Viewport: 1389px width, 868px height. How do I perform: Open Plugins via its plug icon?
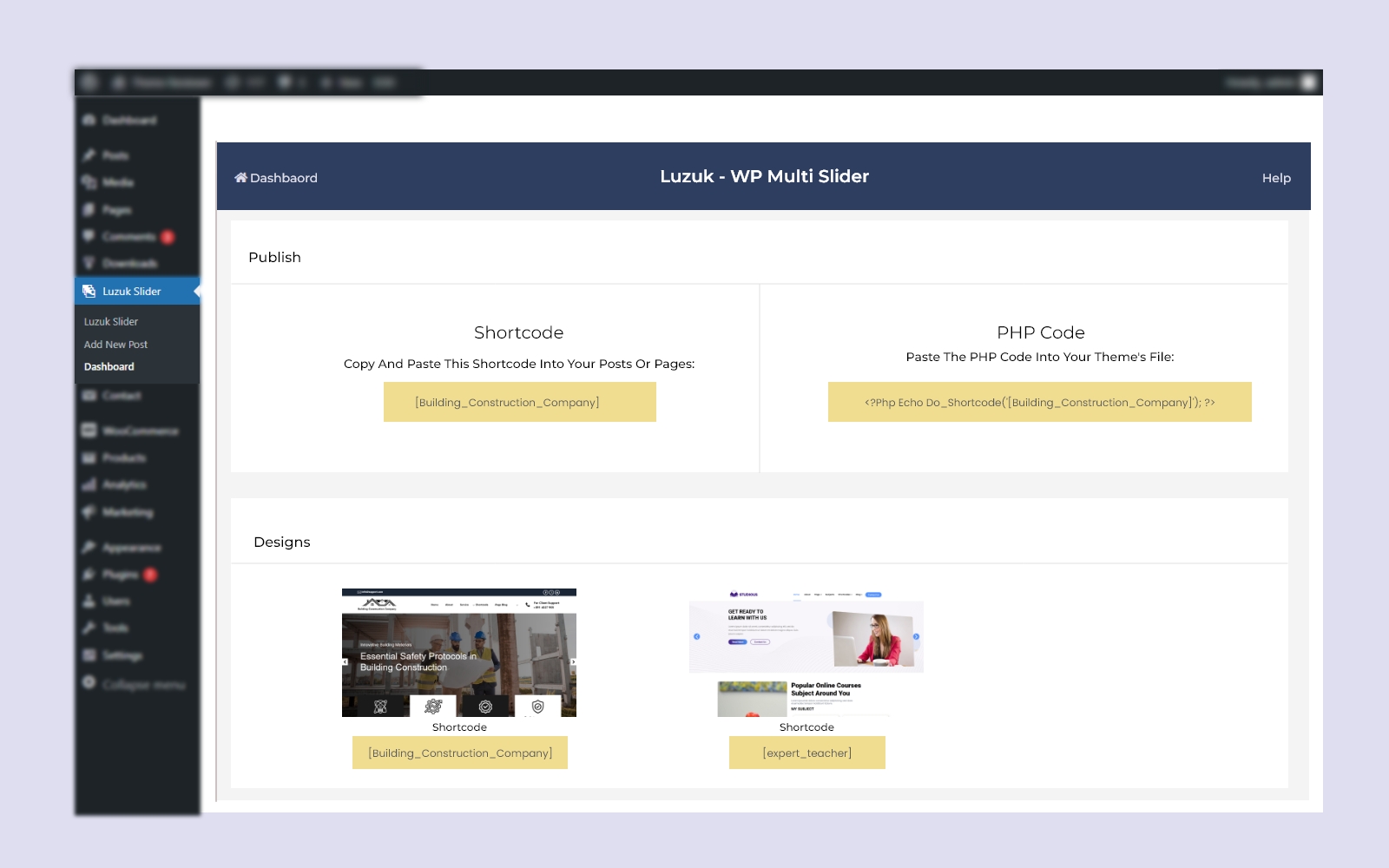(x=89, y=575)
